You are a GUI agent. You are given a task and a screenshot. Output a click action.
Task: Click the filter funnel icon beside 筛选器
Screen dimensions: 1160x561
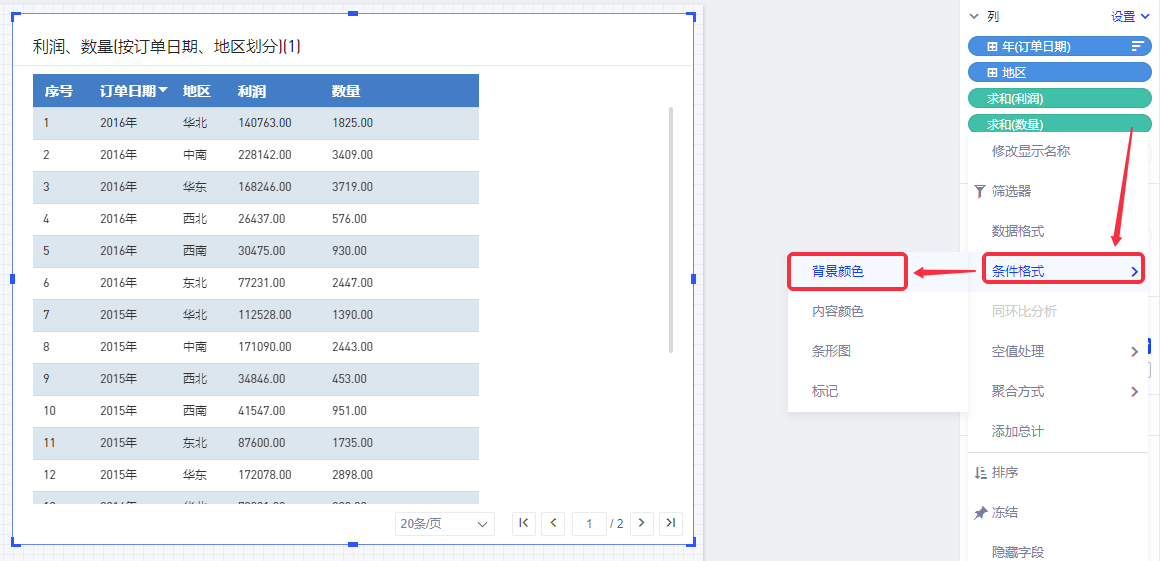tap(980, 191)
